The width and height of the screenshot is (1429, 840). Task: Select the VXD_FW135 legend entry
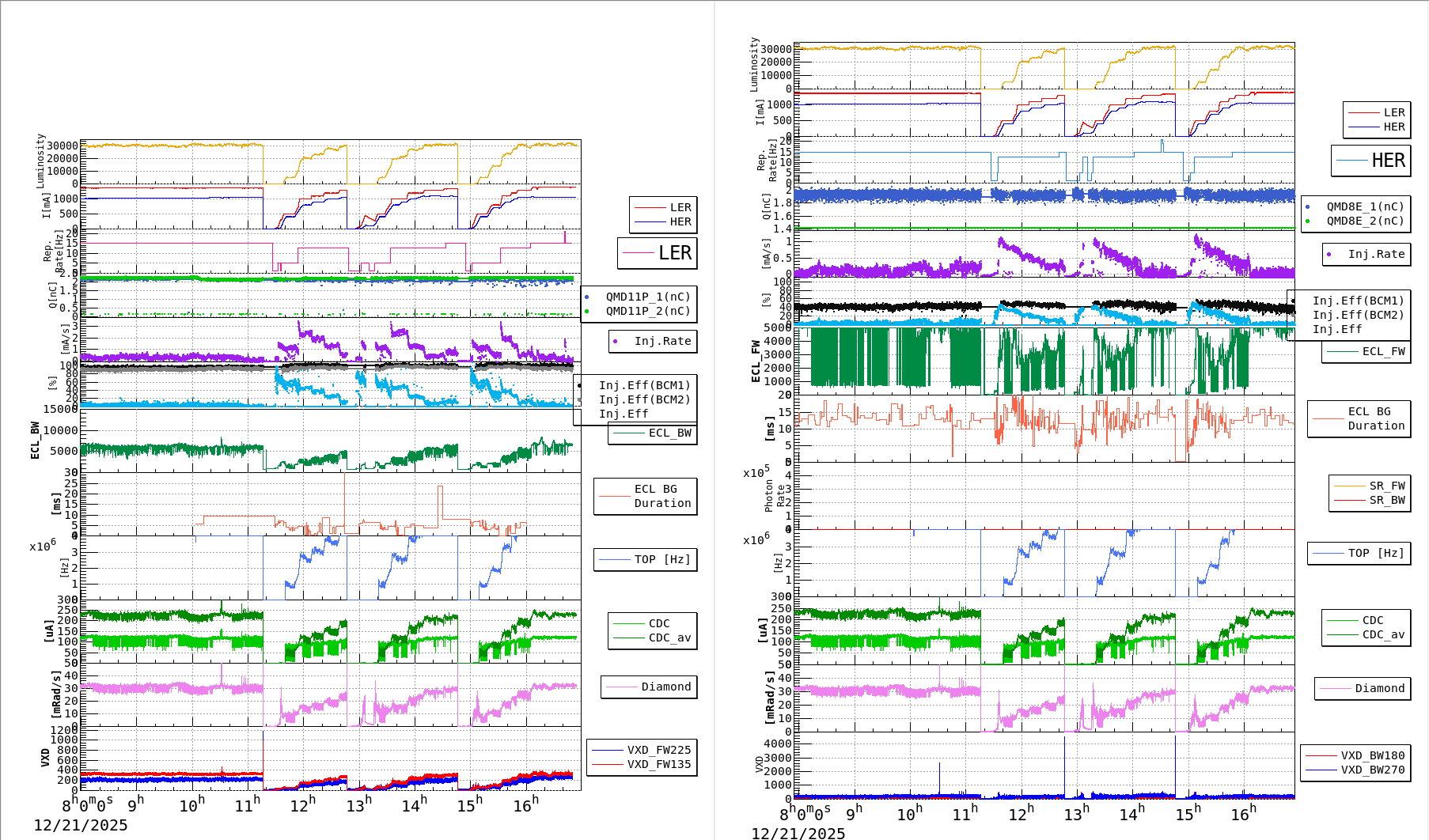658,764
